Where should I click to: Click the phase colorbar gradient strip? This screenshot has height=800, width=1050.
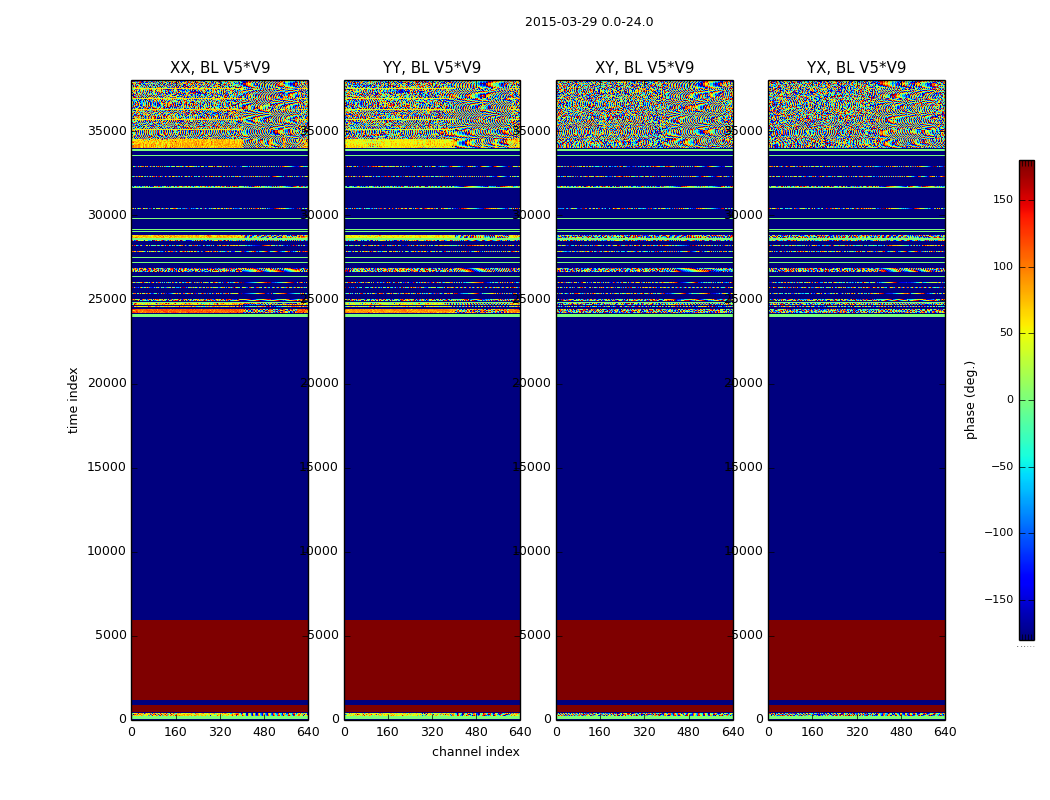(1026, 400)
